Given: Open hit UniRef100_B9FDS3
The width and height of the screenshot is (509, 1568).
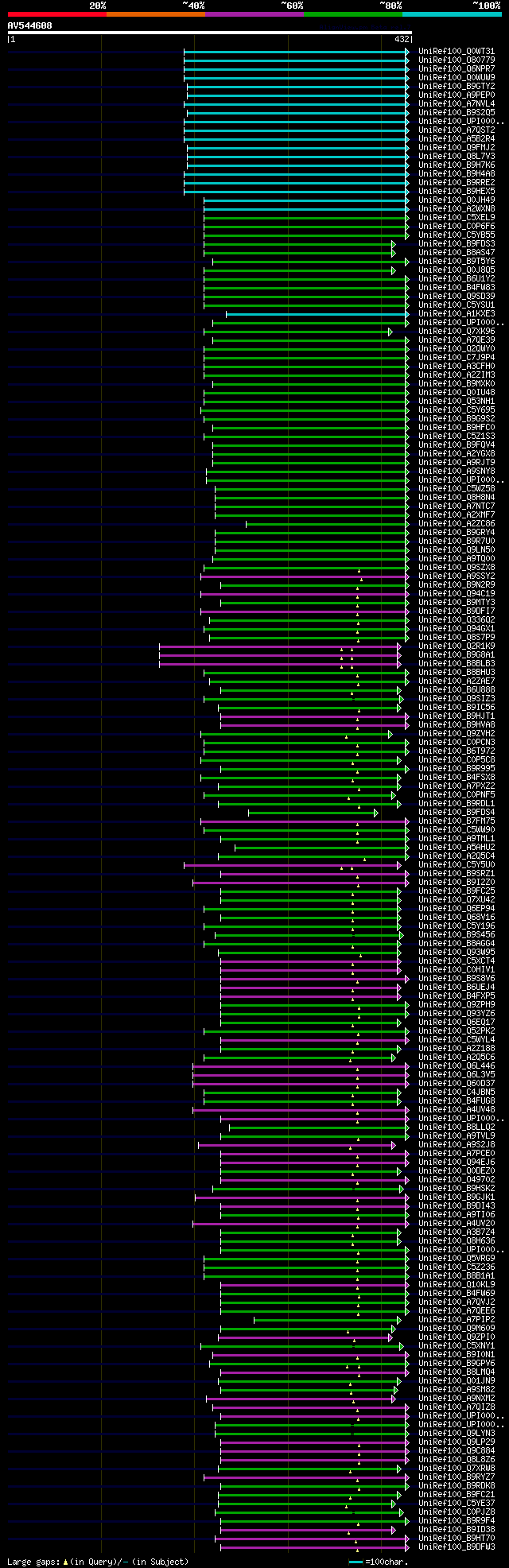Looking at the screenshot, I should pyautogui.click(x=457, y=244).
